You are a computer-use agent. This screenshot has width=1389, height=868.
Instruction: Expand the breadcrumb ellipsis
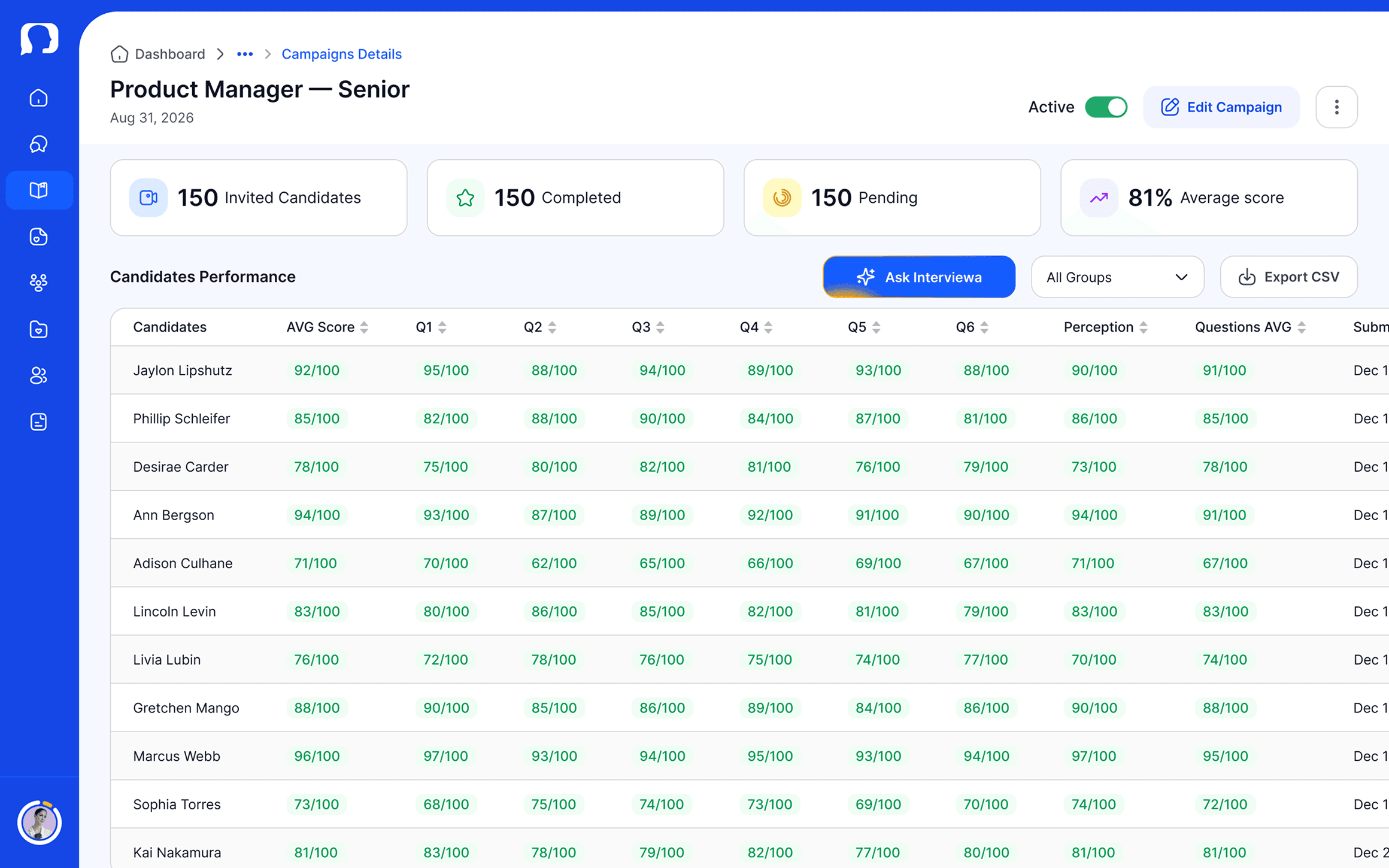(x=245, y=54)
